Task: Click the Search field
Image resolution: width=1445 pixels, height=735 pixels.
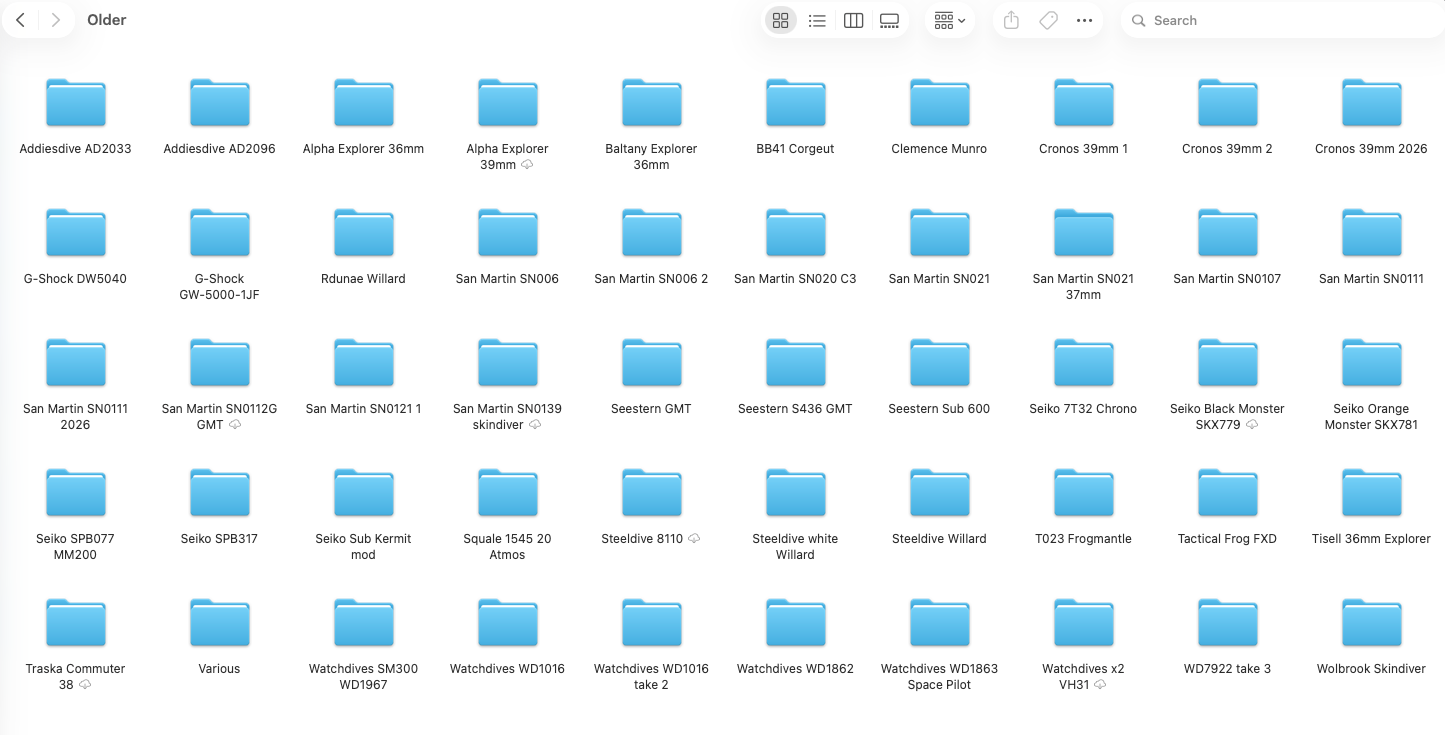Action: tap(1280, 20)
